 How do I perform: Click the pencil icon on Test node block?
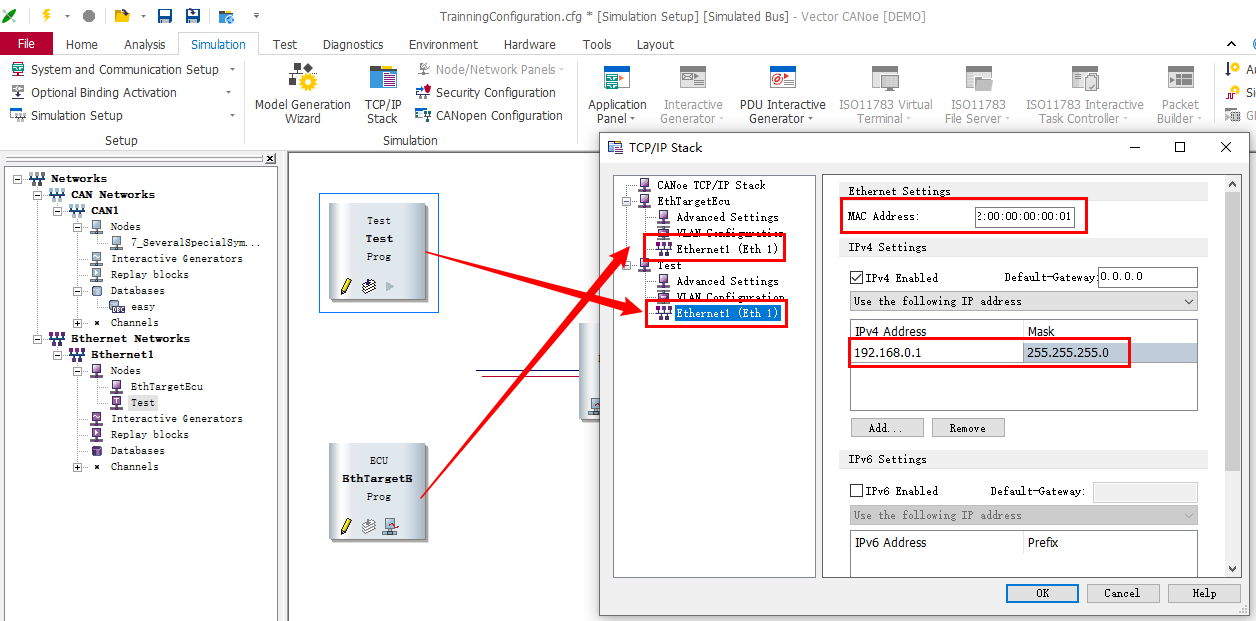(x=346, y=286)
